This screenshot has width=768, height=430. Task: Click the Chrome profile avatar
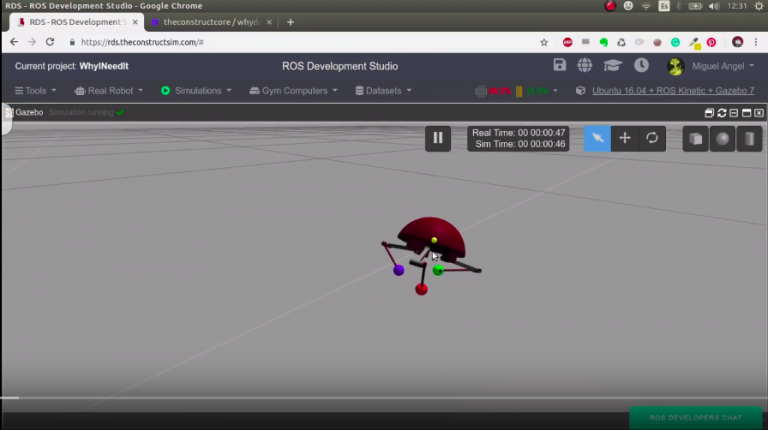coord(737,42)
